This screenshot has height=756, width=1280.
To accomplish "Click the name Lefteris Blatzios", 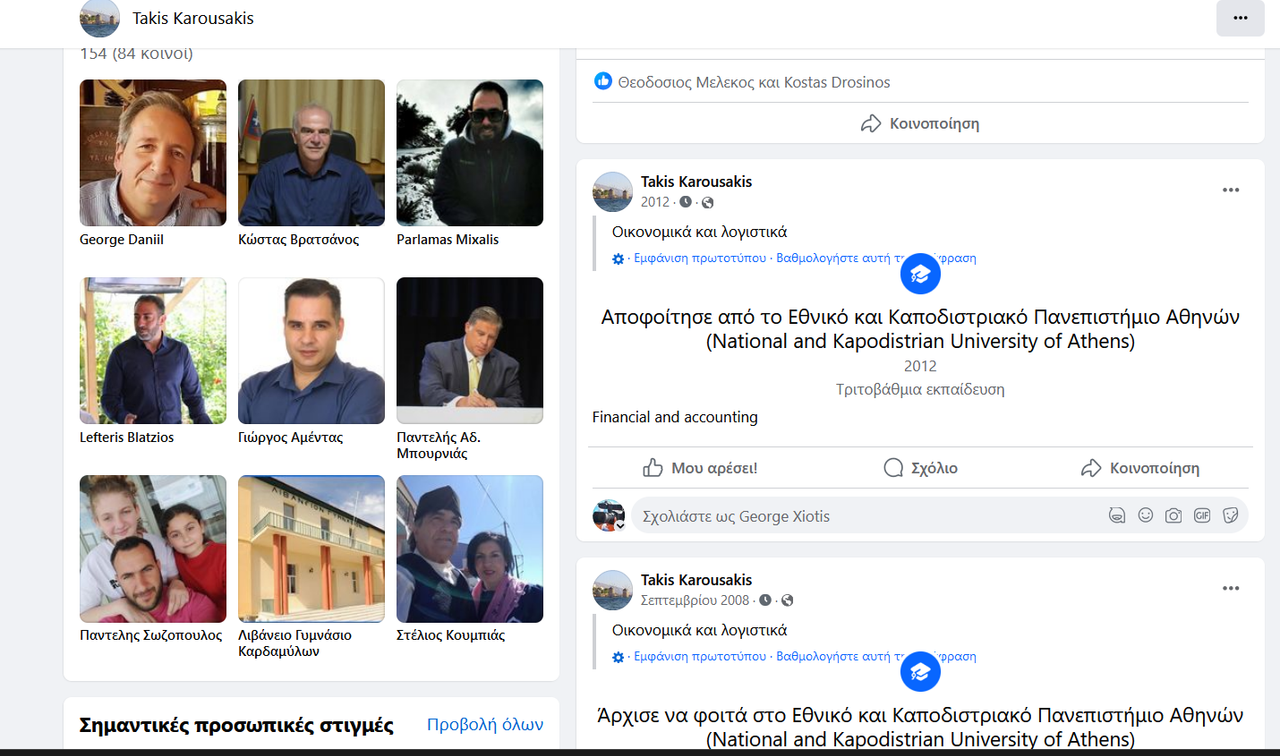I will [127, 438].
